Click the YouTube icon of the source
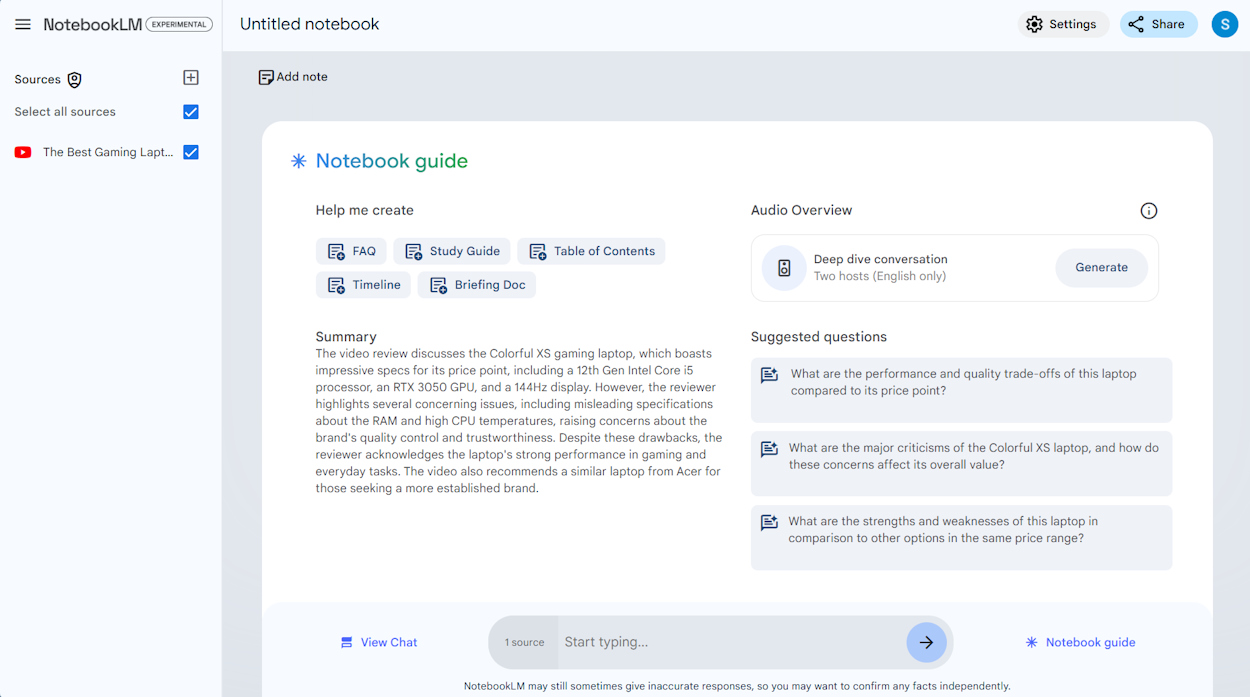 23,152
